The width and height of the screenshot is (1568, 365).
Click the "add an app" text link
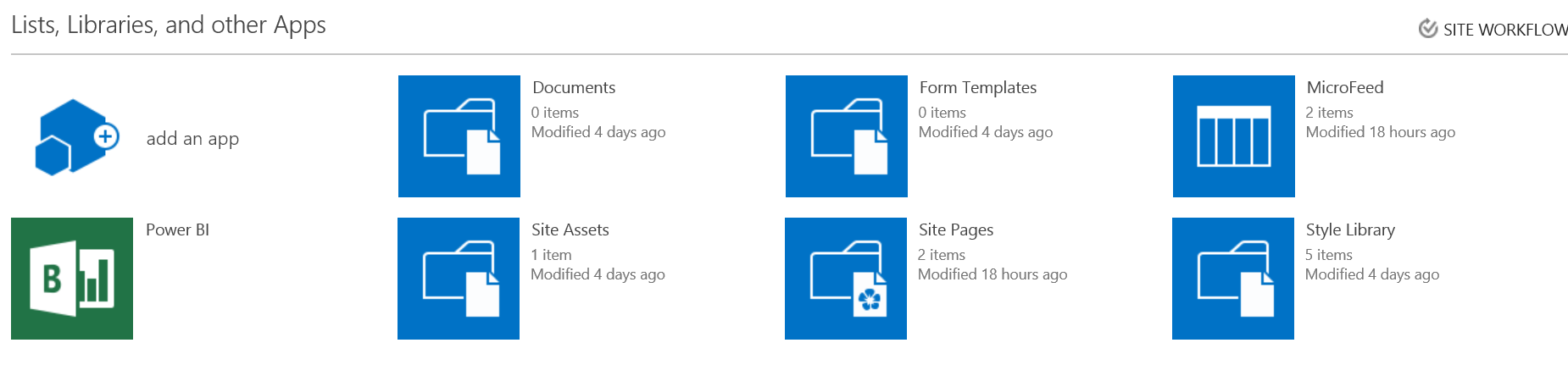[192, 139]
